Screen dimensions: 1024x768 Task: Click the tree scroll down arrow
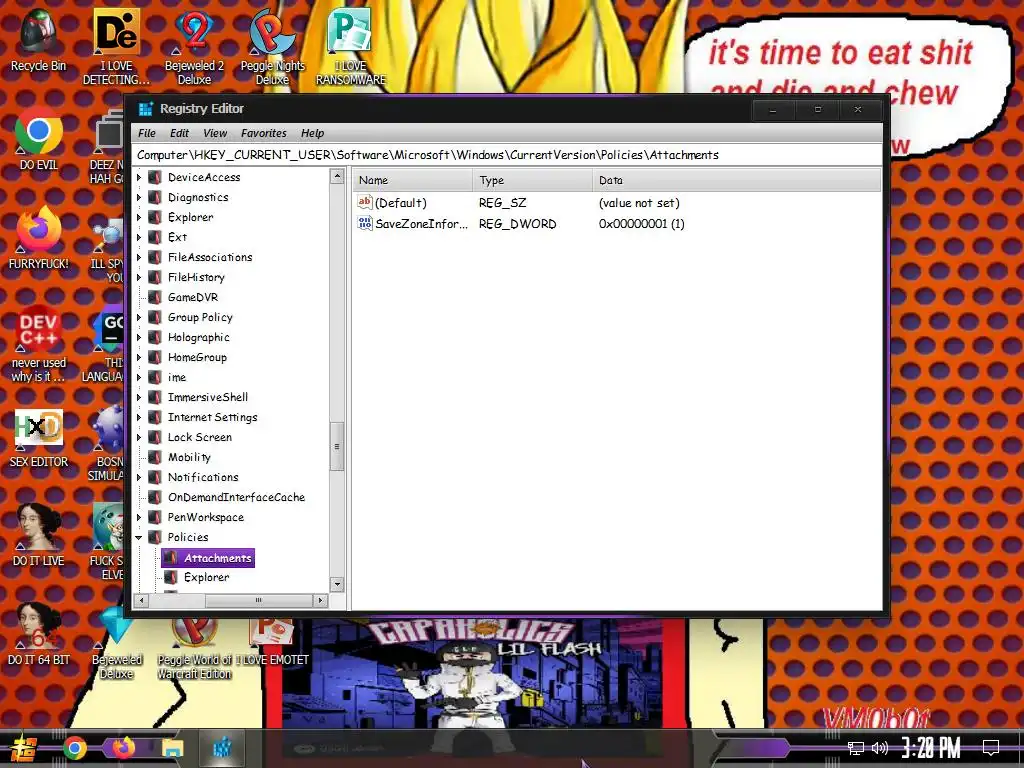[x=337, y=584]
